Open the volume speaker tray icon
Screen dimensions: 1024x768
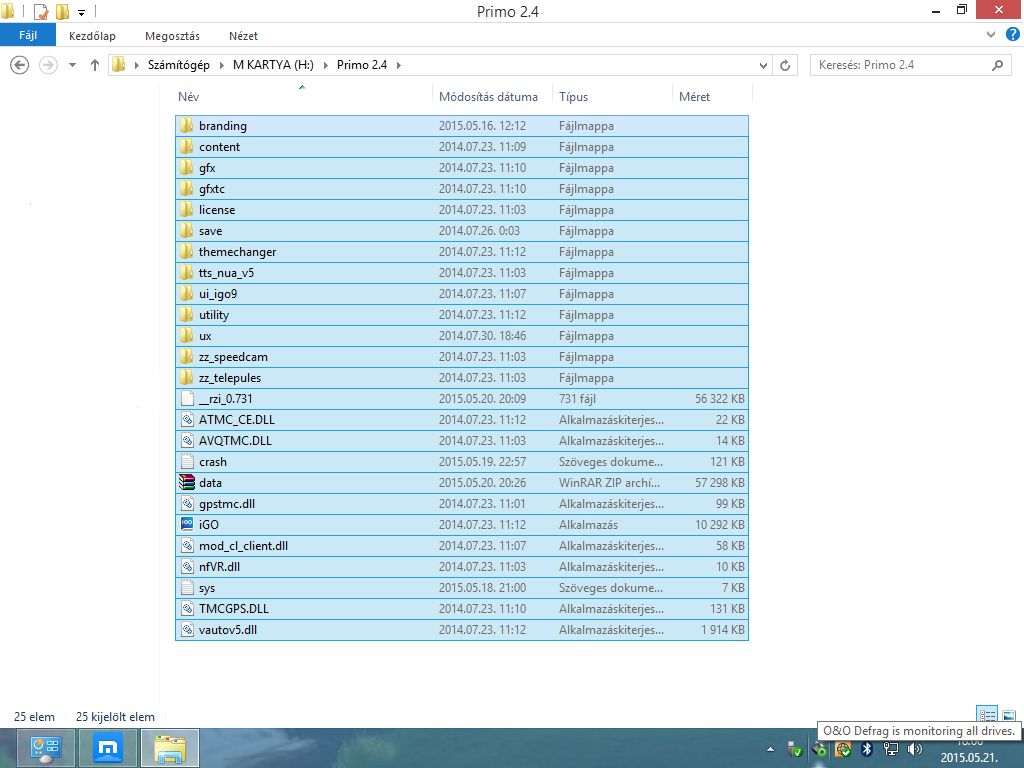pos(915,749)
